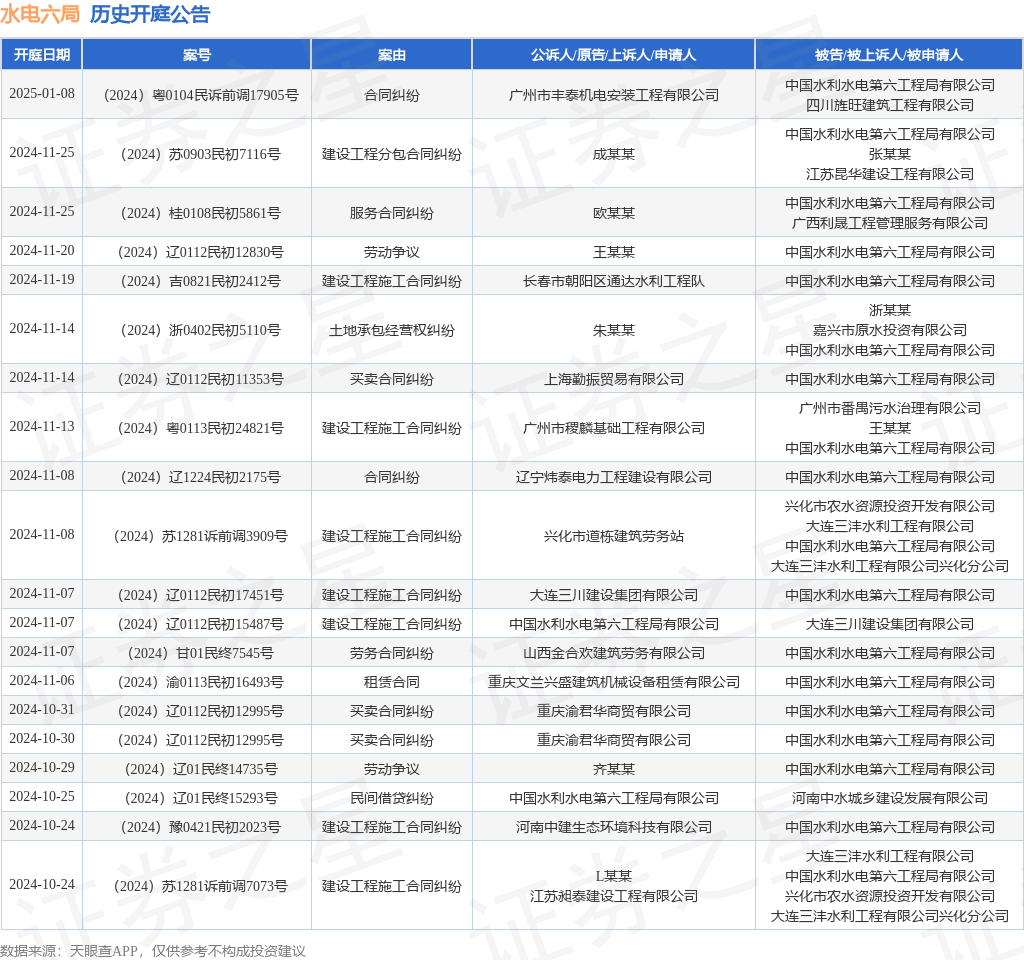Click the cause 土地承包经营权纠纷
Viewport: 1024px width, 960px height.
392,330
